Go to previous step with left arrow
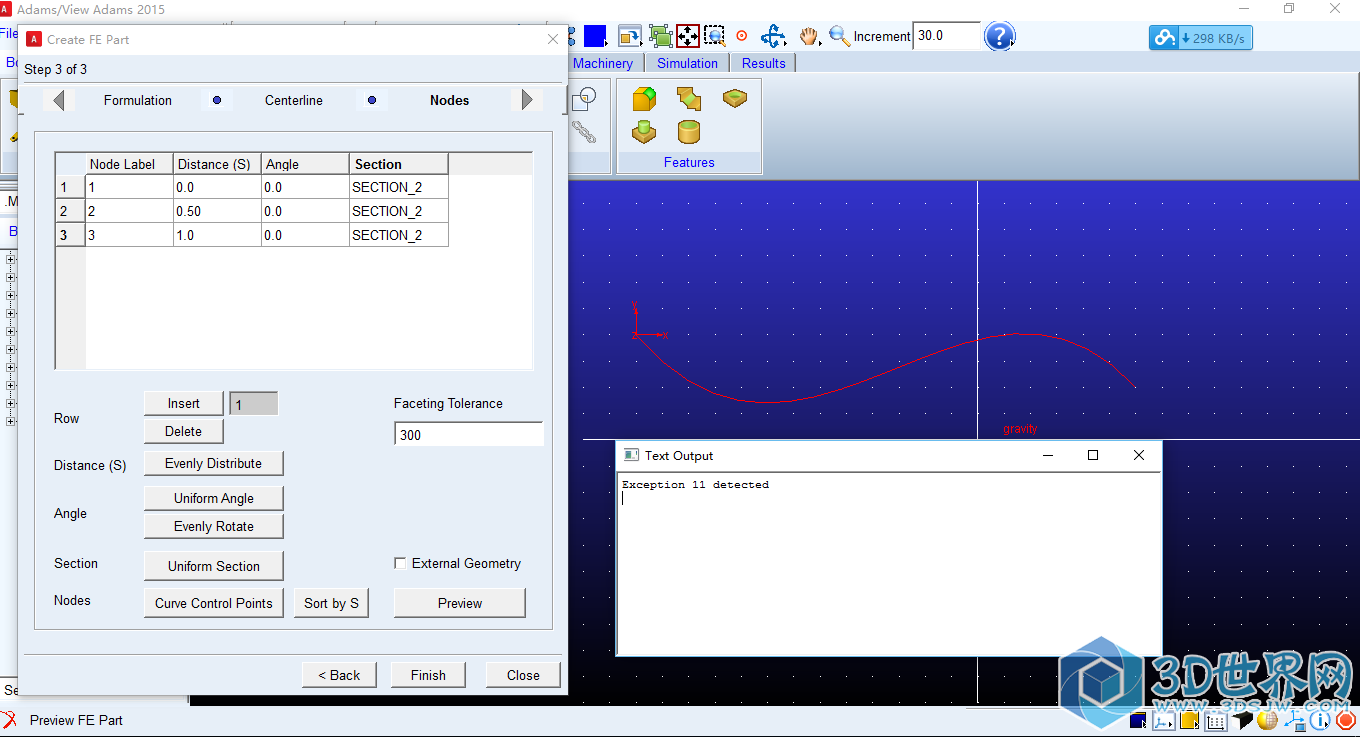 [59, 100]
